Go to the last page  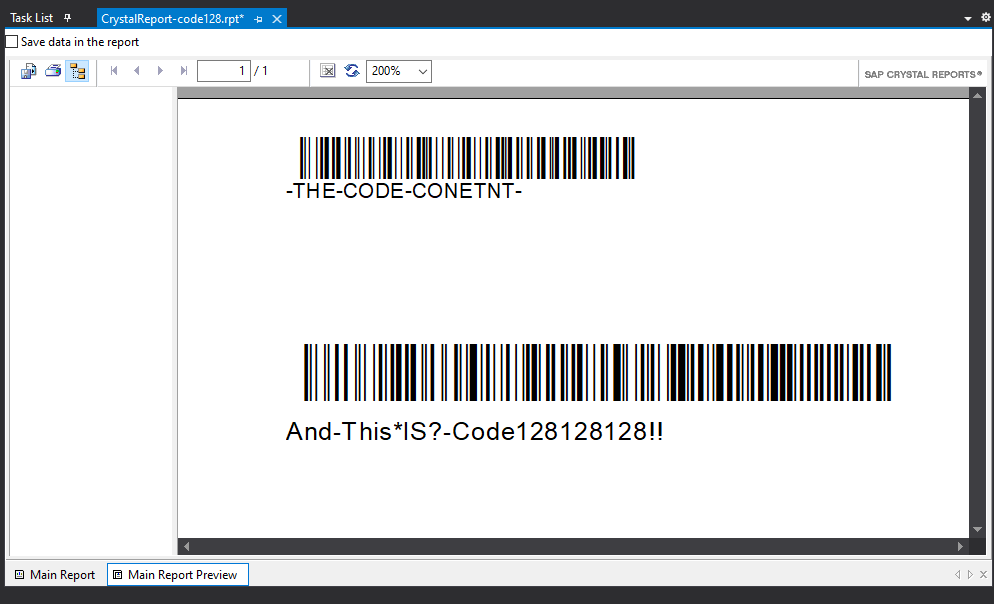coord(184,71)
